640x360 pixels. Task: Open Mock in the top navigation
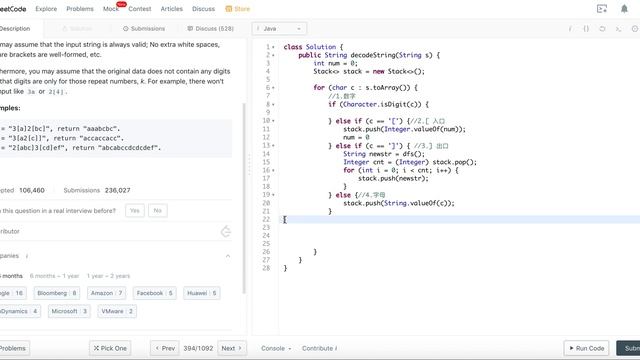(111, 9)
